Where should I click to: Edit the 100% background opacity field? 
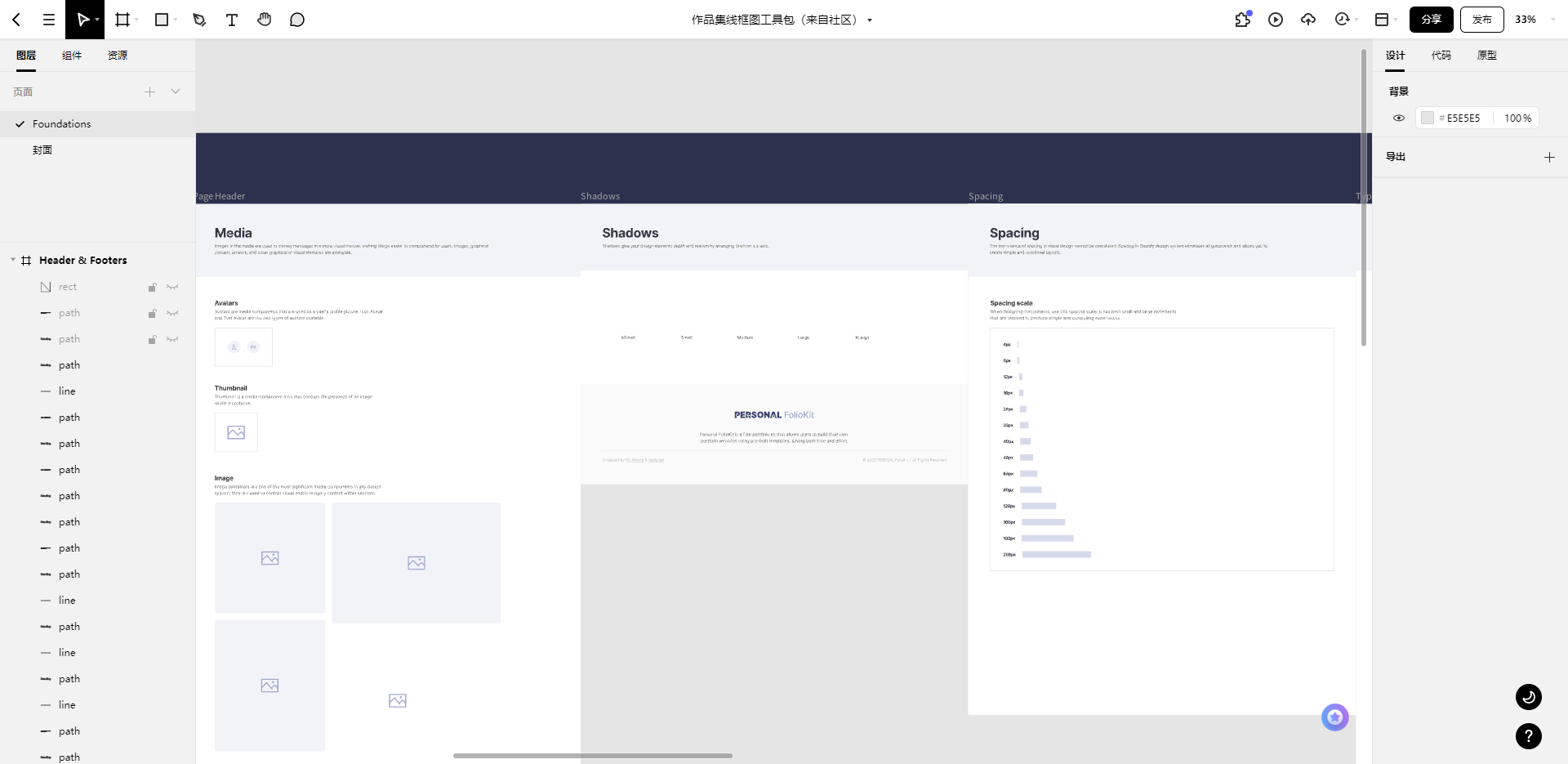tap(1517, 118)
